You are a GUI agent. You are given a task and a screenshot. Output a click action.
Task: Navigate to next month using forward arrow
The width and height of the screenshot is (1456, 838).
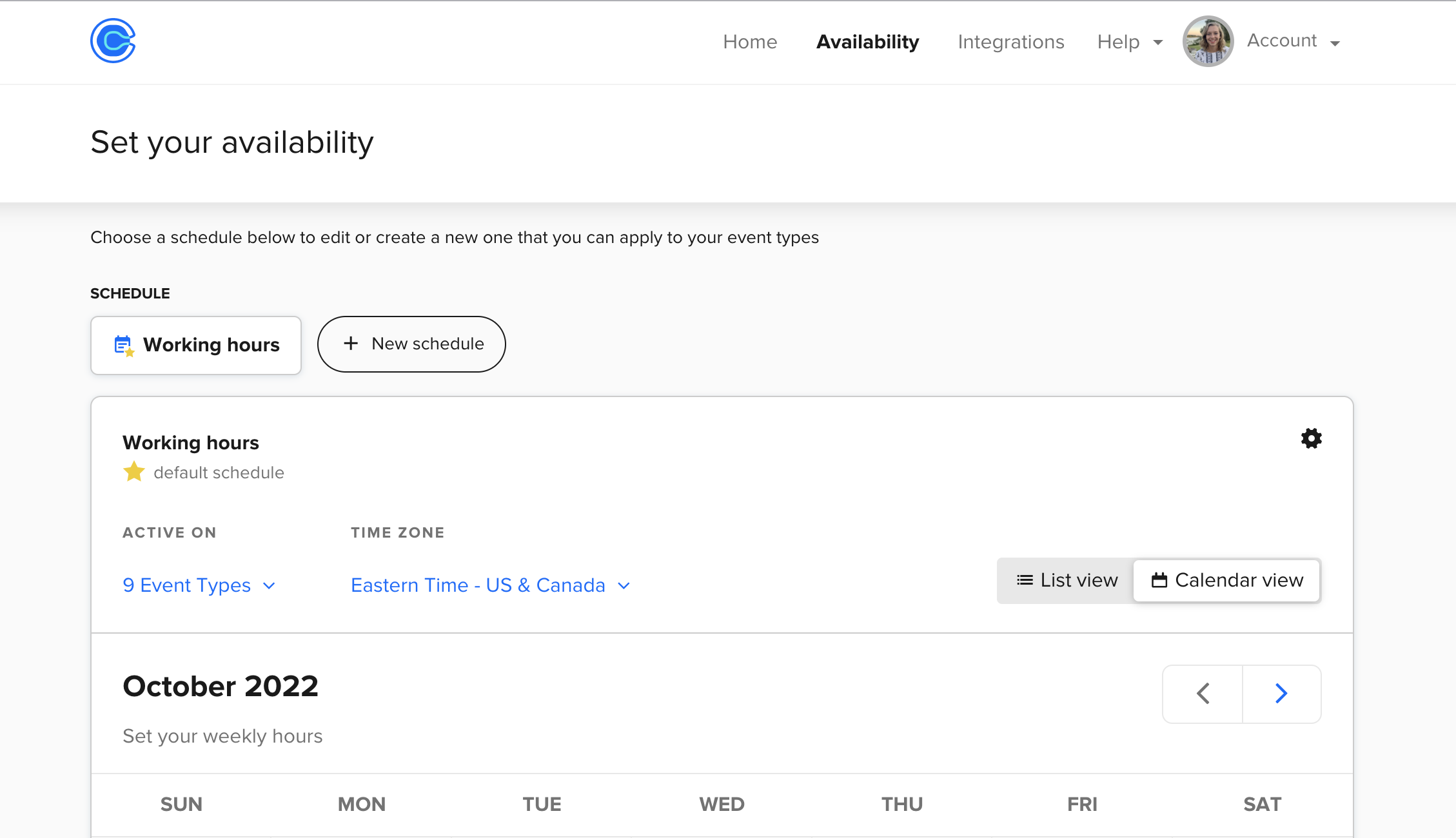coord(1281,693)
